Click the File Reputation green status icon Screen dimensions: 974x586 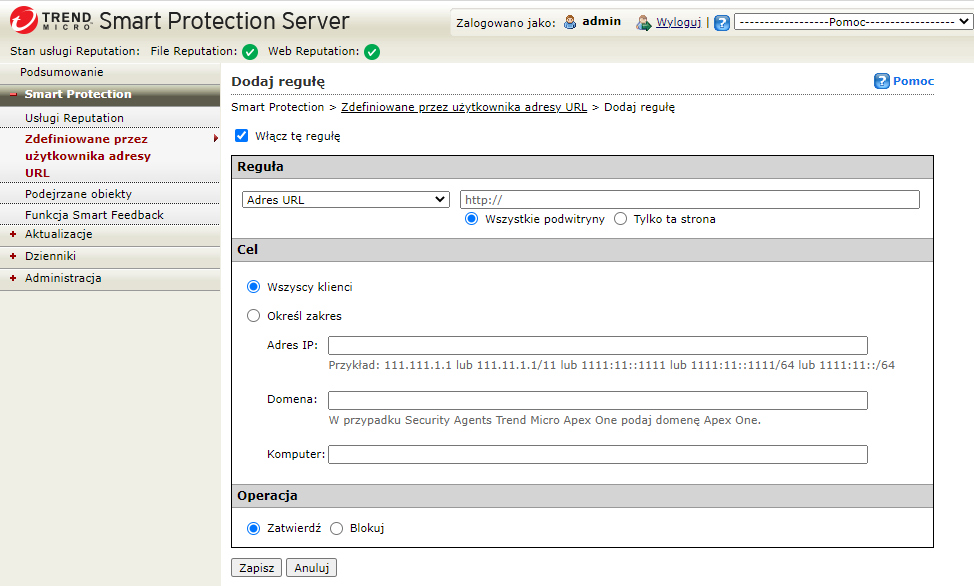pyautogui.click(x=250, y=52)
